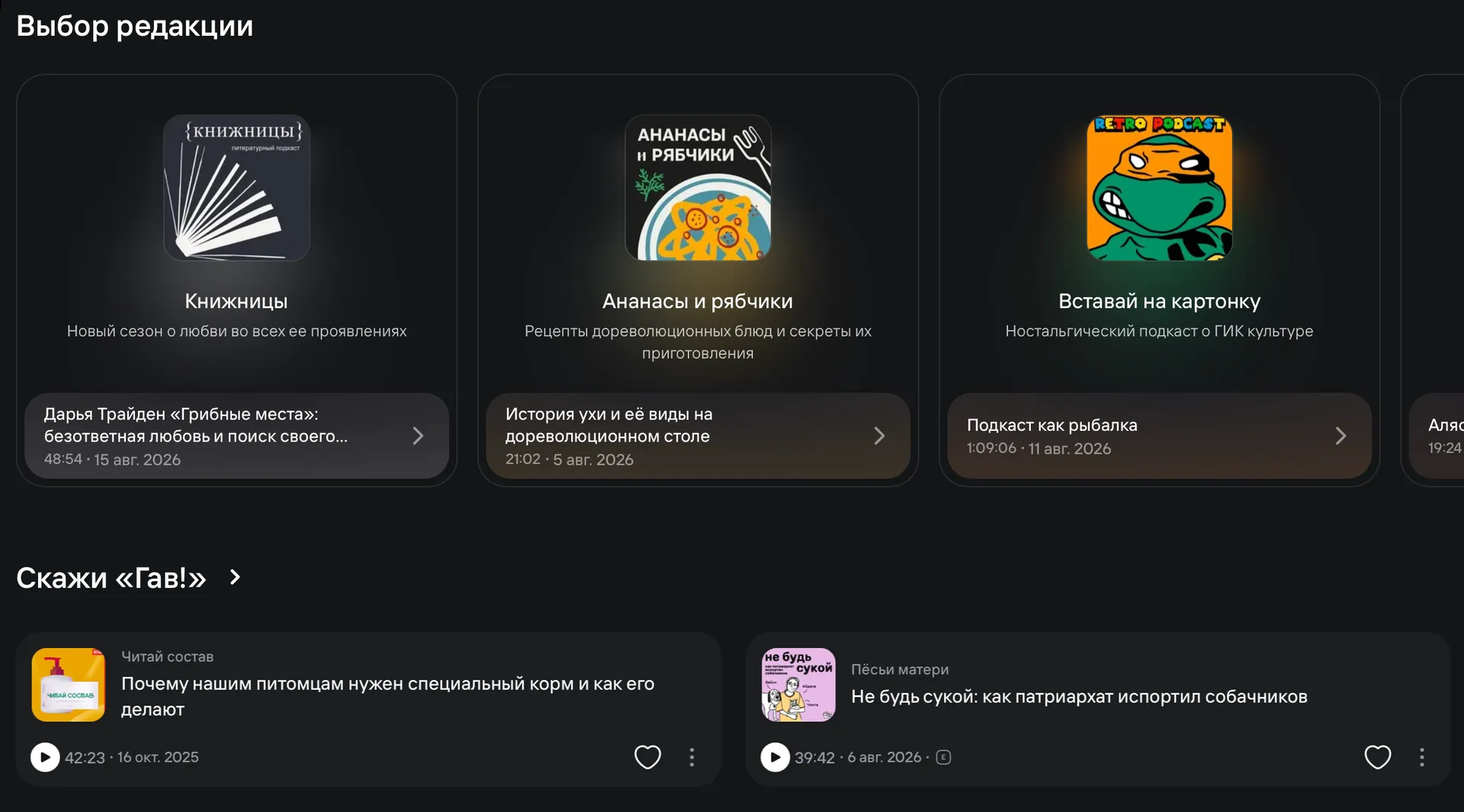Open more options for Не будь сукой episode

click(x=1421, y=757)
